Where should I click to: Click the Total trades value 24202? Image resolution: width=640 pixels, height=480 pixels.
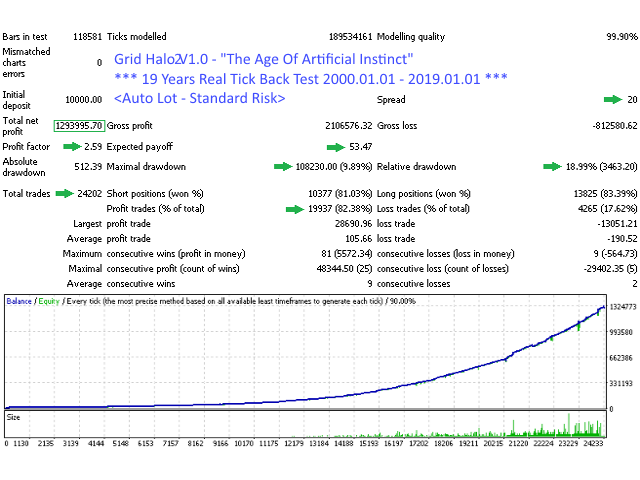(90, 193)
